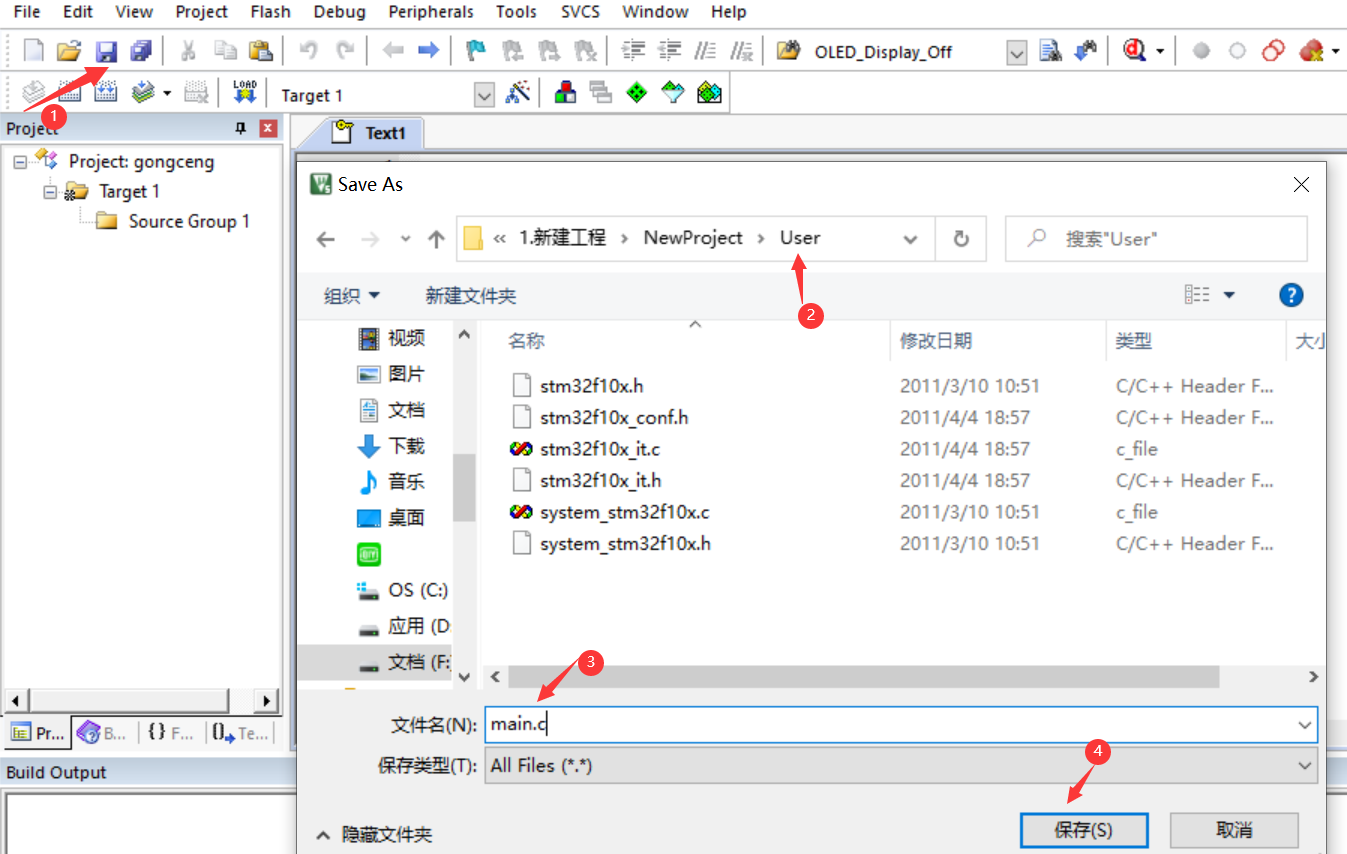Click the 取消 button
The height and width of the screenshot is (854, 1347).
1234,830
